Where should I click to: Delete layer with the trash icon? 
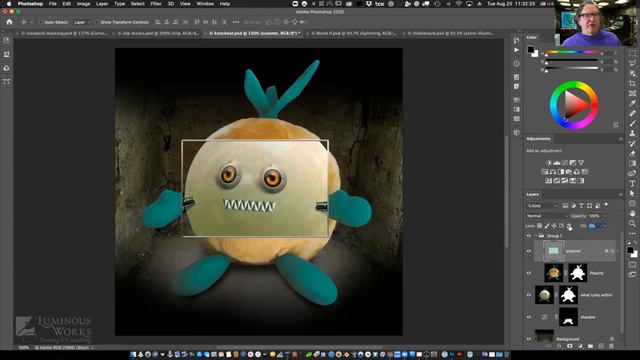(x=611, y=346)
